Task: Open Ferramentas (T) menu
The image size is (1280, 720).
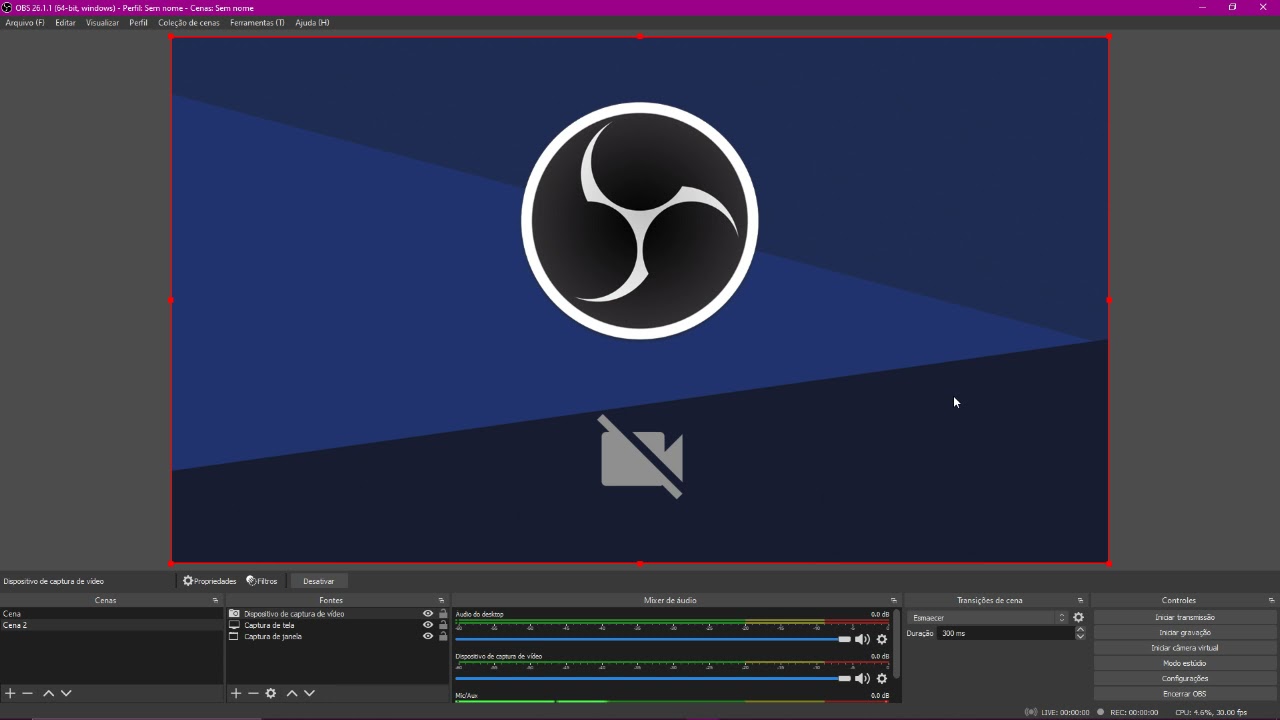Action: coord(257,22)
